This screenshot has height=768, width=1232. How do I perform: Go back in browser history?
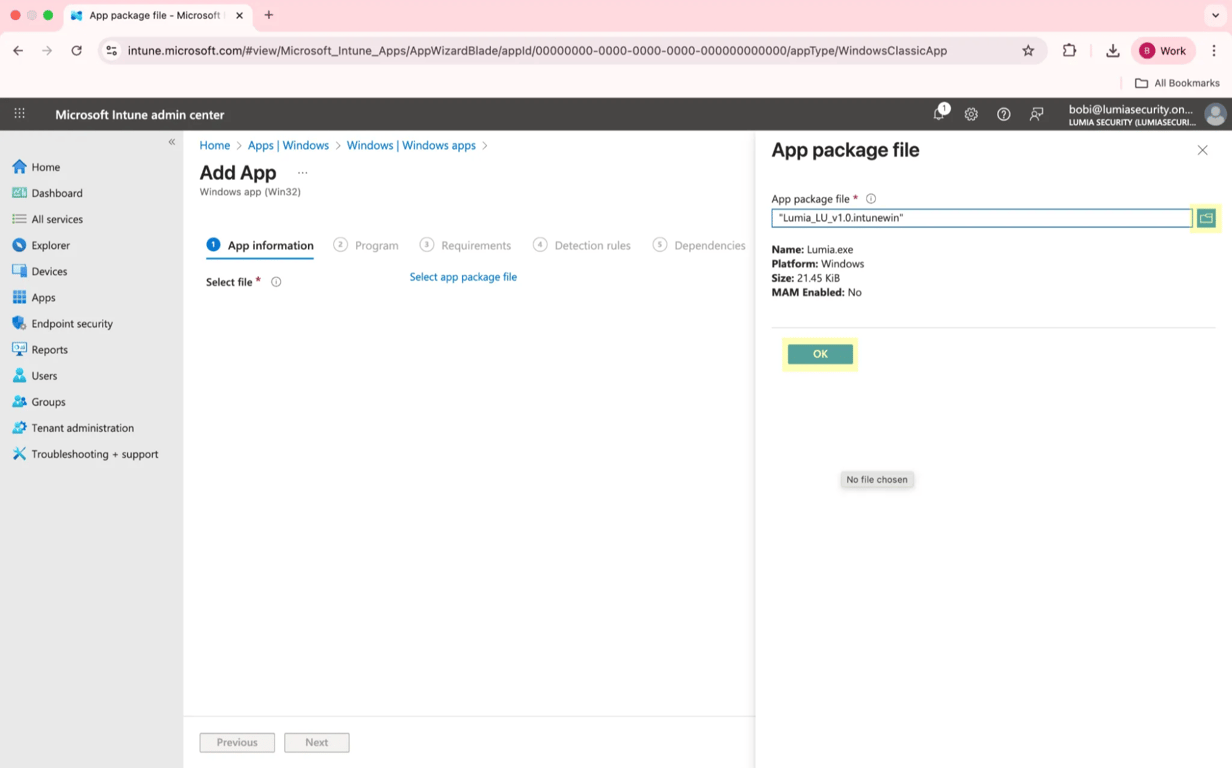[x=18, y=50]
